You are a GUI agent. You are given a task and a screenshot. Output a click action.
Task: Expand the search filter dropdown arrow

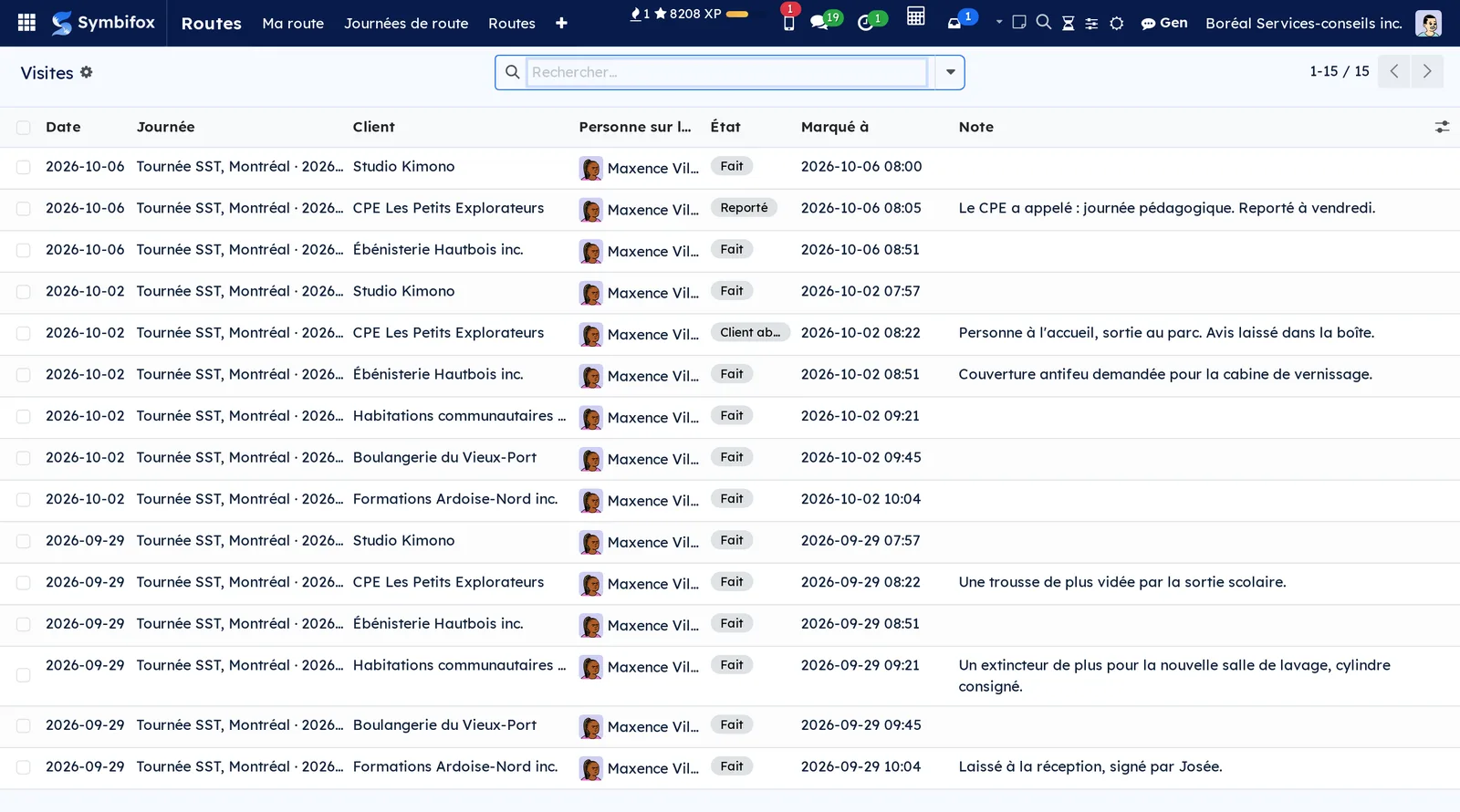pos(950,72)
